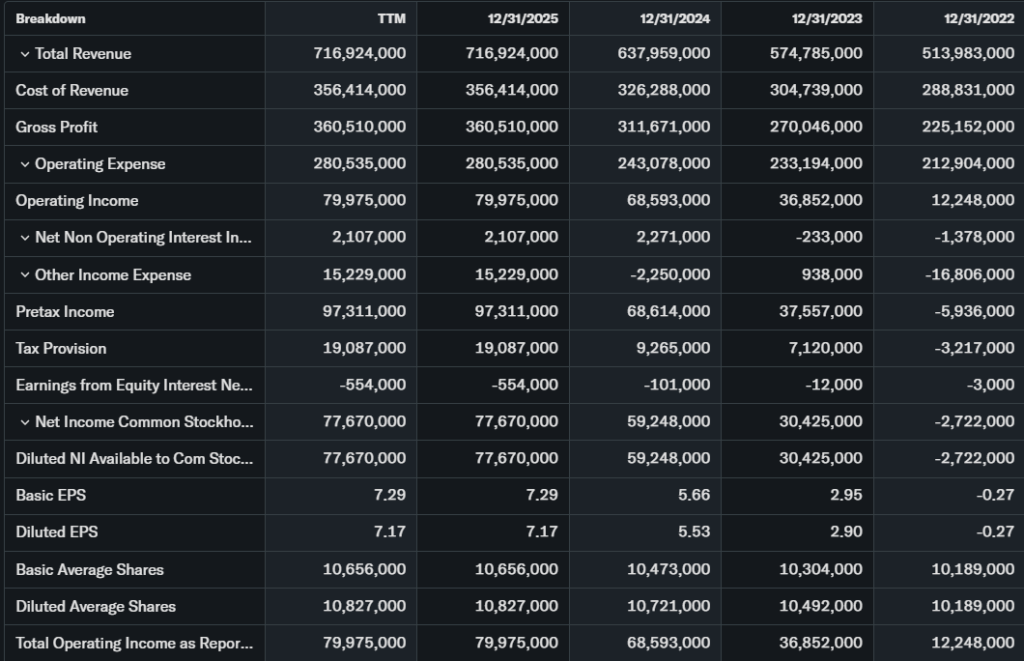
Task: Click the Operating Income row label
Action: point(77,201)
